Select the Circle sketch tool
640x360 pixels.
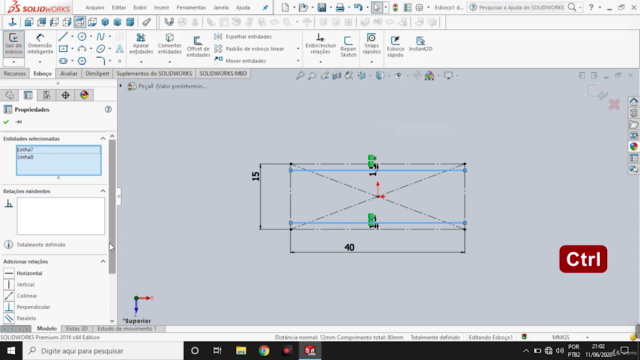[x=82, y=37]
